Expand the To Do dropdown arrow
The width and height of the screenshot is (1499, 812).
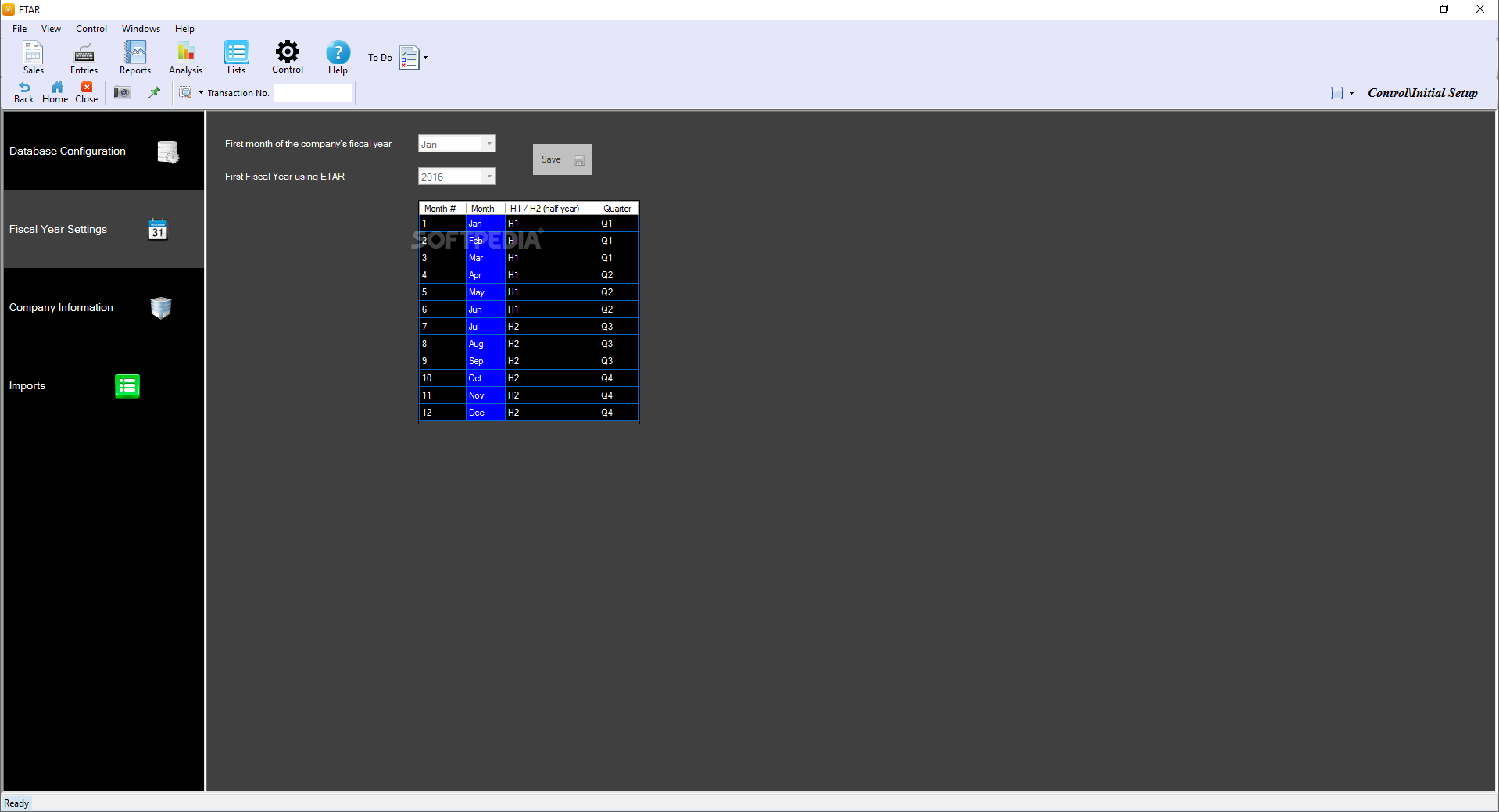coord(425,57)
